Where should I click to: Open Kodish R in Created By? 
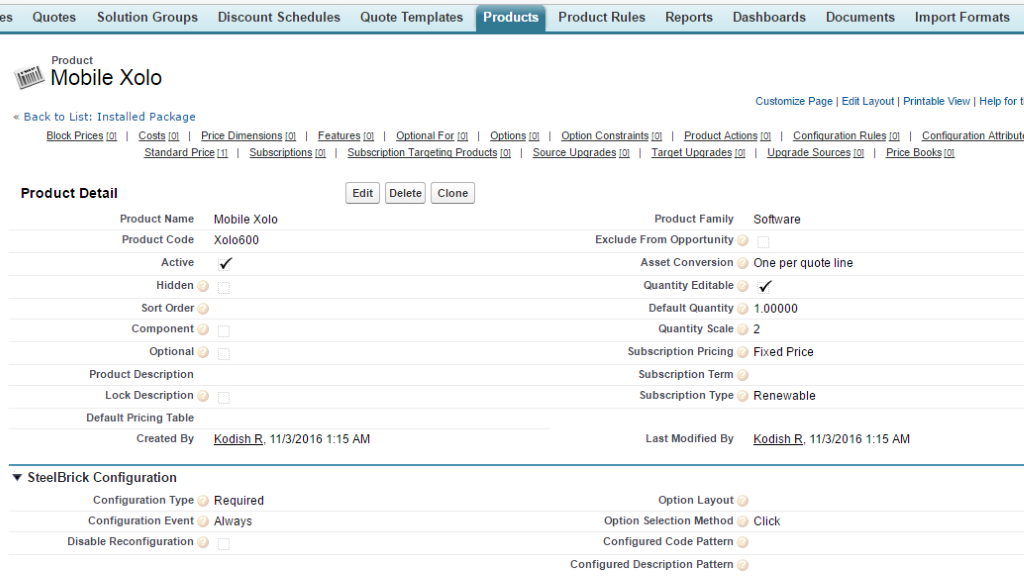pos(238,439)
